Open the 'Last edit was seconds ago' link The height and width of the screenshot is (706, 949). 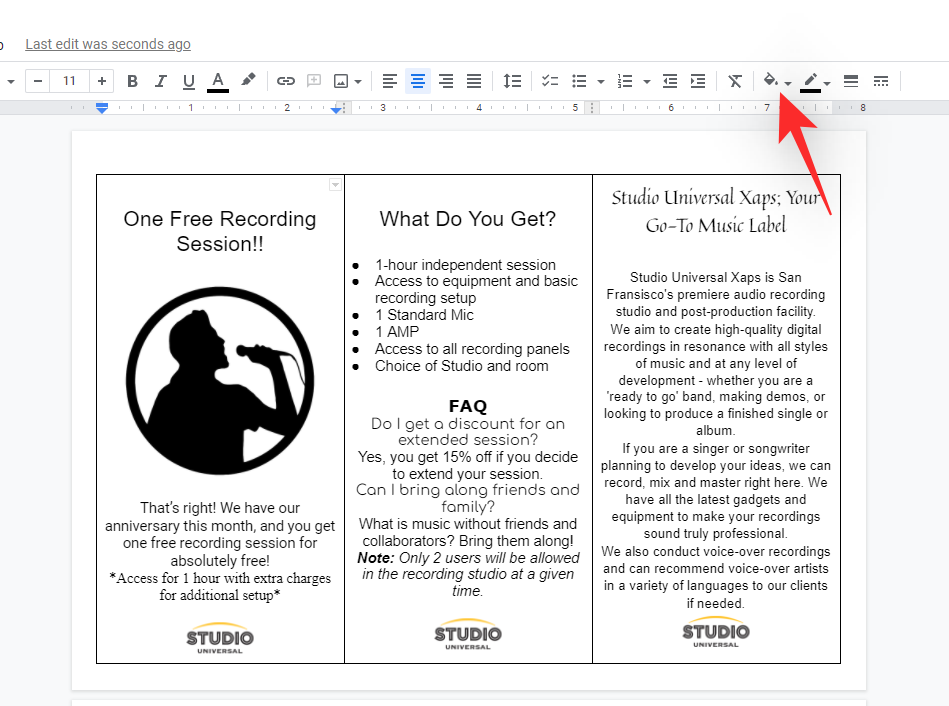click(x=108, y=44)
